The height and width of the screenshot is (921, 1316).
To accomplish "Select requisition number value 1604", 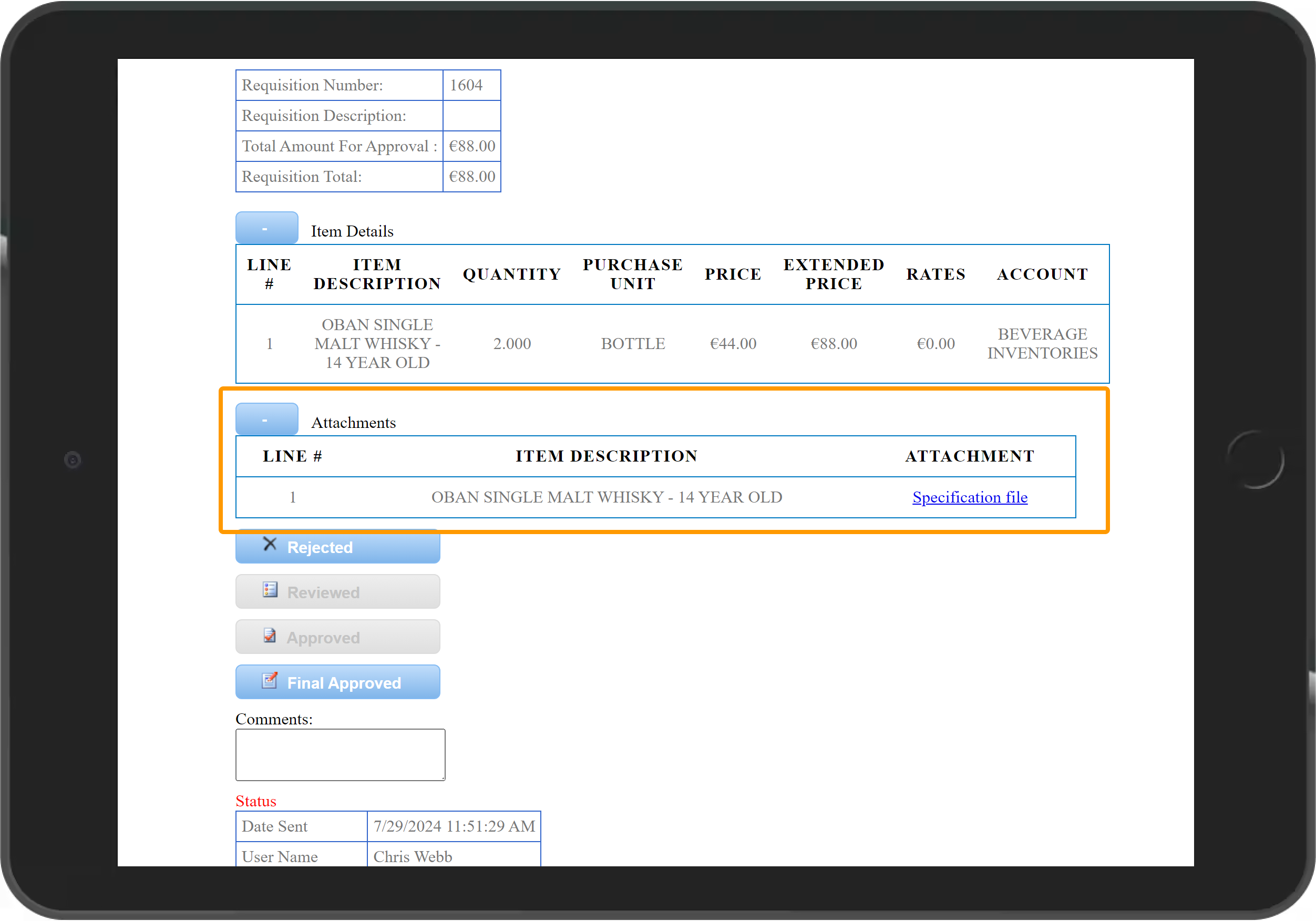I will (x=466, y=86).
